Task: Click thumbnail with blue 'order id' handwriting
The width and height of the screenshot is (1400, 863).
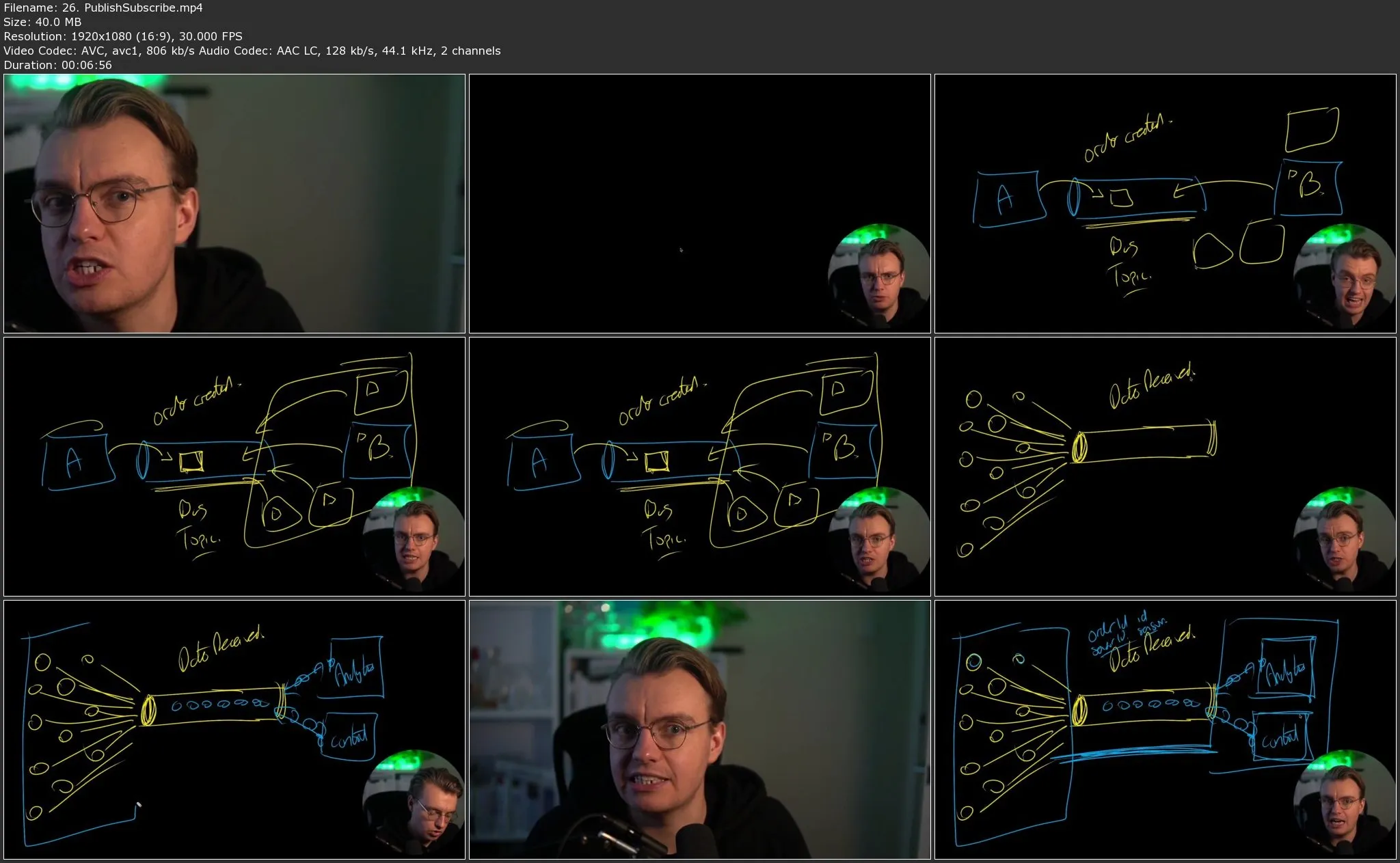Action: tap(1165, 730)
